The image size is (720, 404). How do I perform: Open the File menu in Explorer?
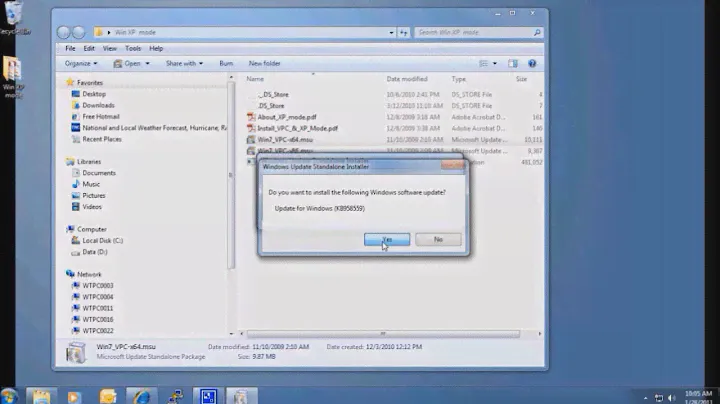click(70, 48)
